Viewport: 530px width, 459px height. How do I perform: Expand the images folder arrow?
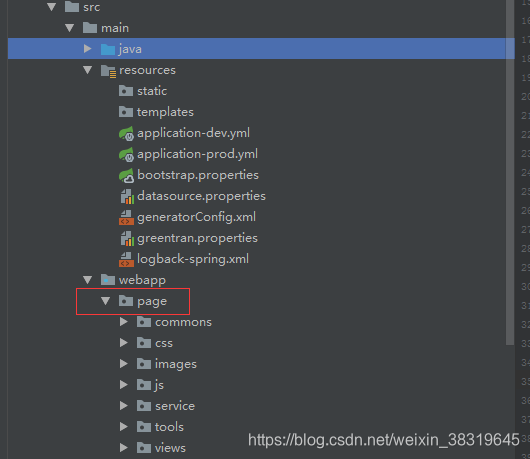[124, 364]
